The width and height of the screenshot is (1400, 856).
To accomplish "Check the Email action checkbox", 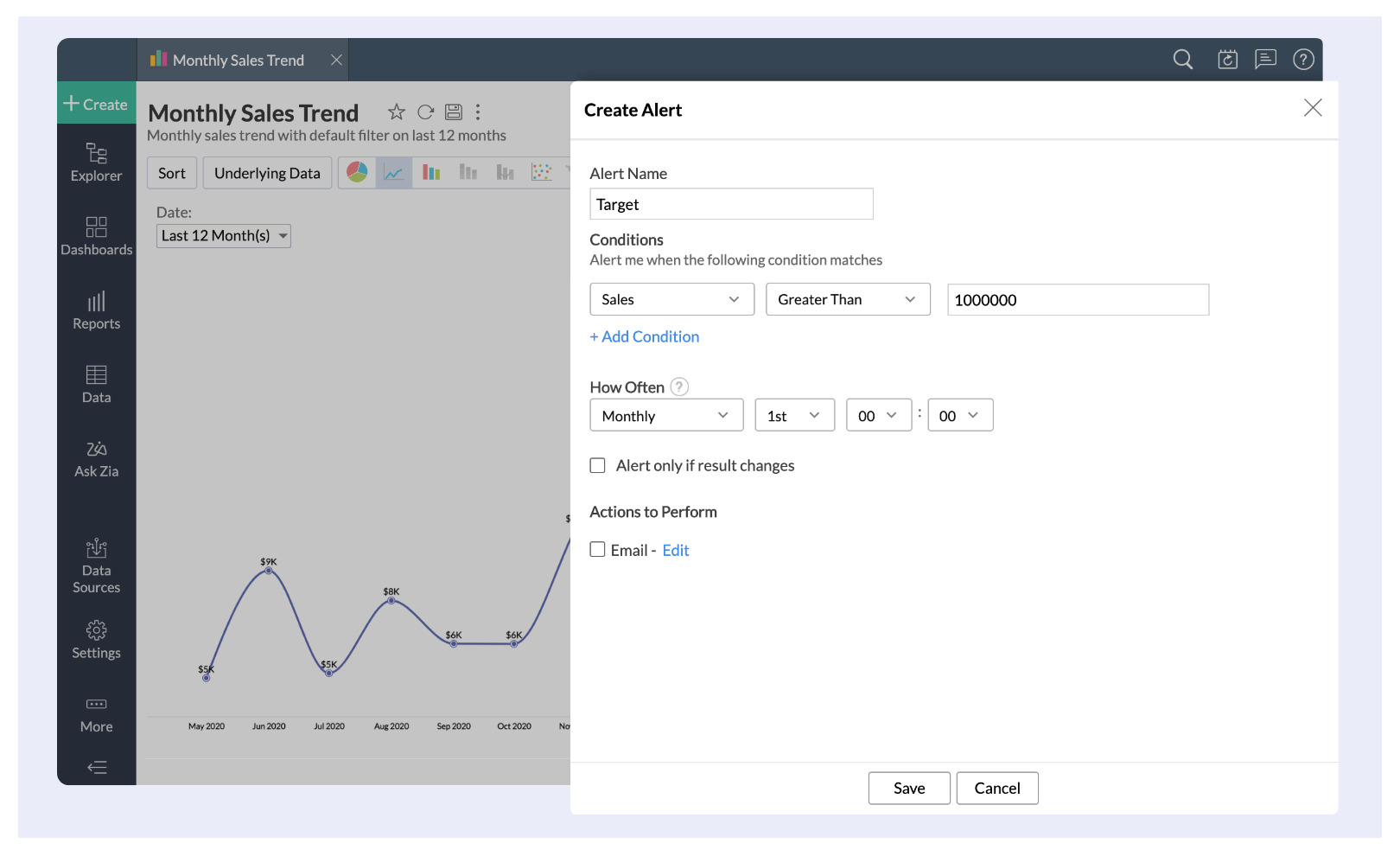I will (x=597, y=550).
